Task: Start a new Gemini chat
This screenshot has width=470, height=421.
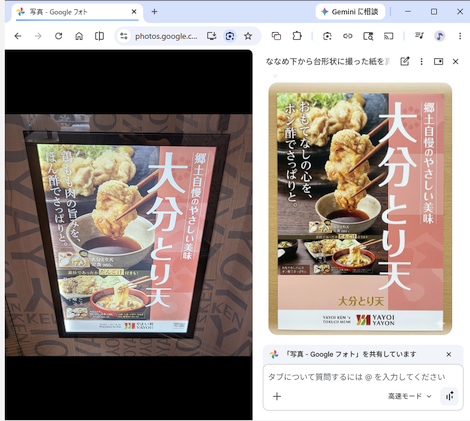Action: point(405,61)
